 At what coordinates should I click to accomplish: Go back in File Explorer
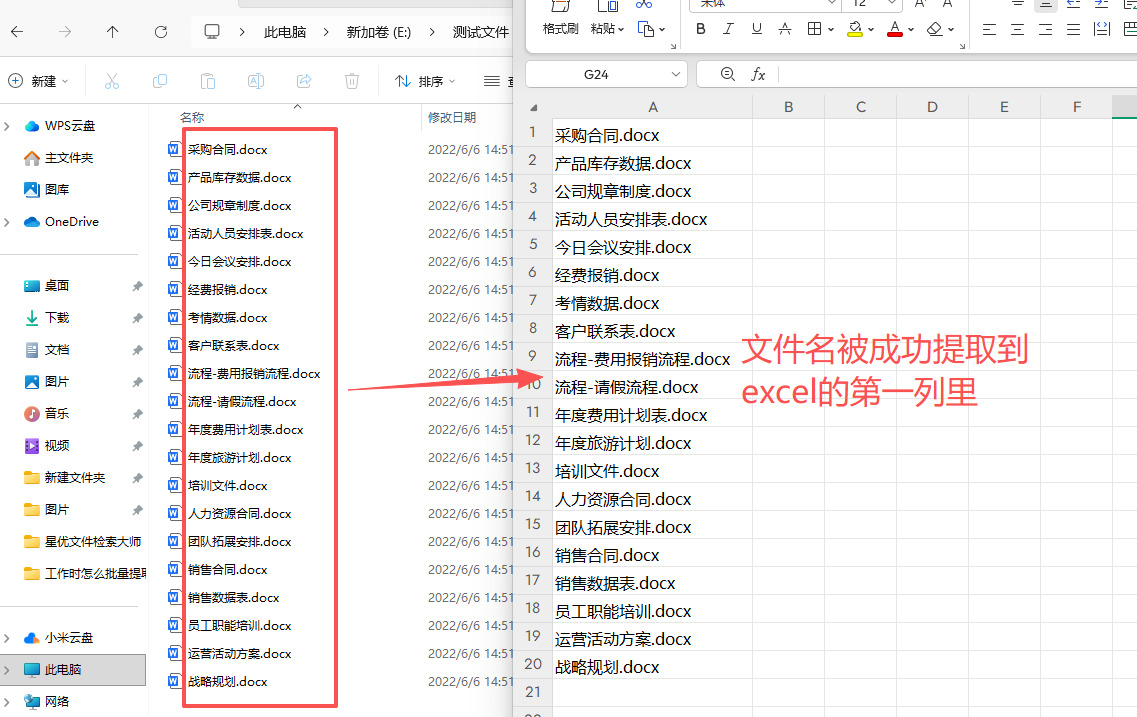point(17,32)
